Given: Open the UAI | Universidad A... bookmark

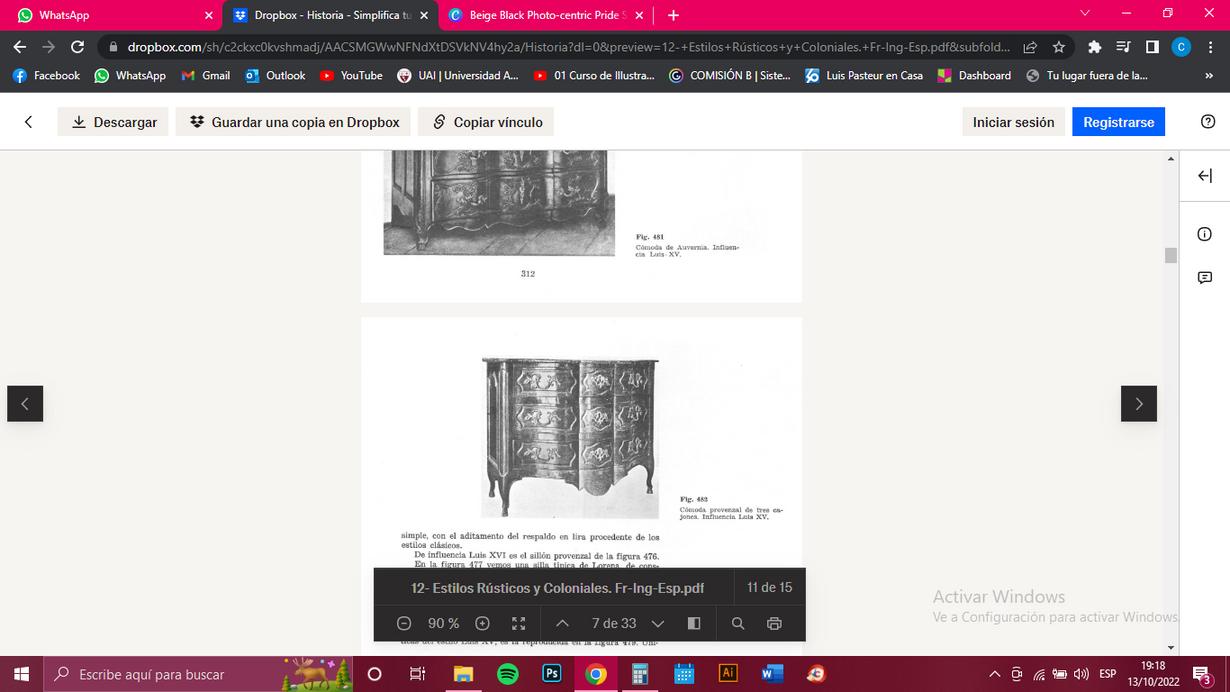Looking at the screenshot, I should click(458, 75).
